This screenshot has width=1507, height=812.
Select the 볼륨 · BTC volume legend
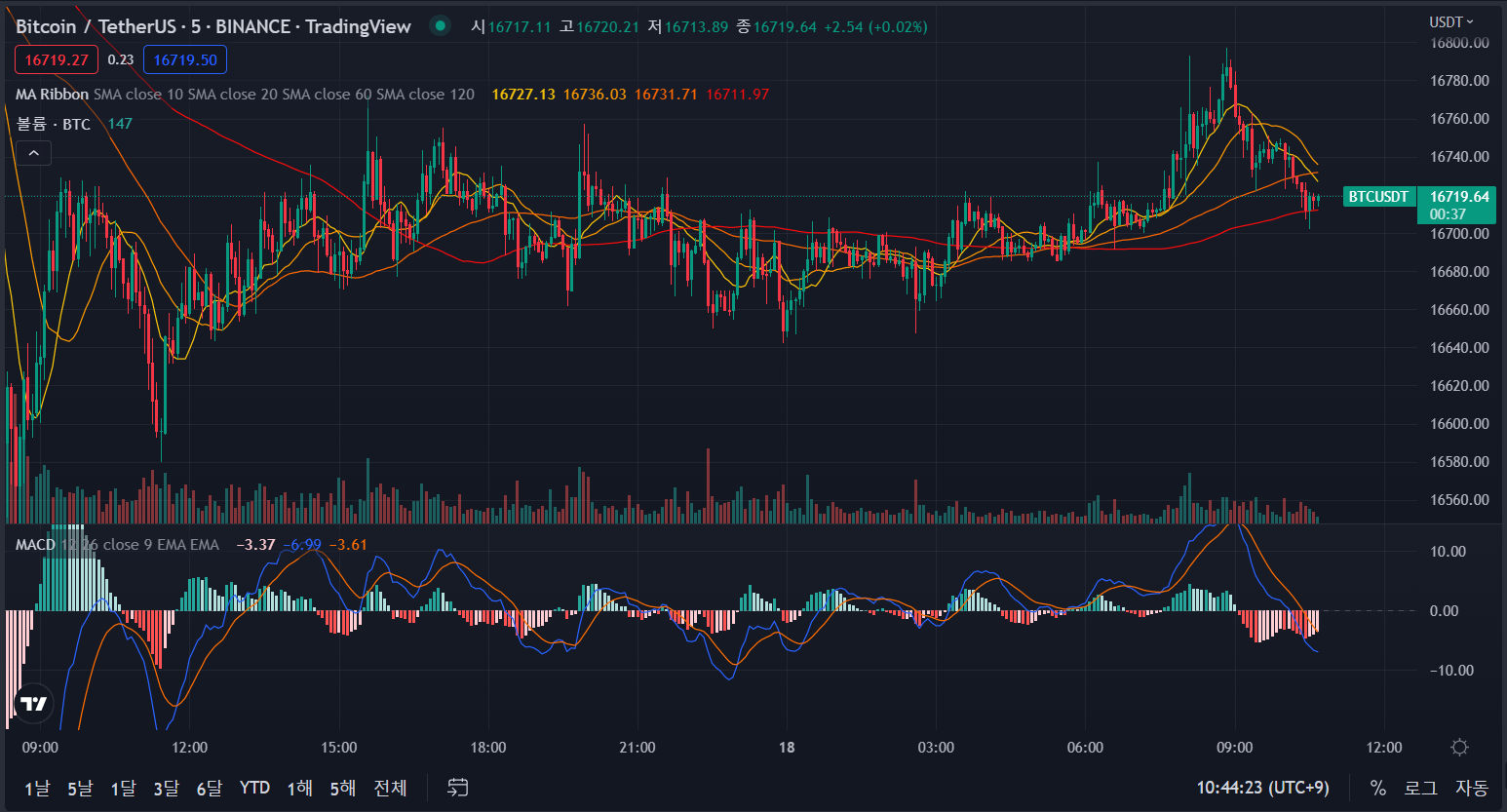[x=54, y=124]
